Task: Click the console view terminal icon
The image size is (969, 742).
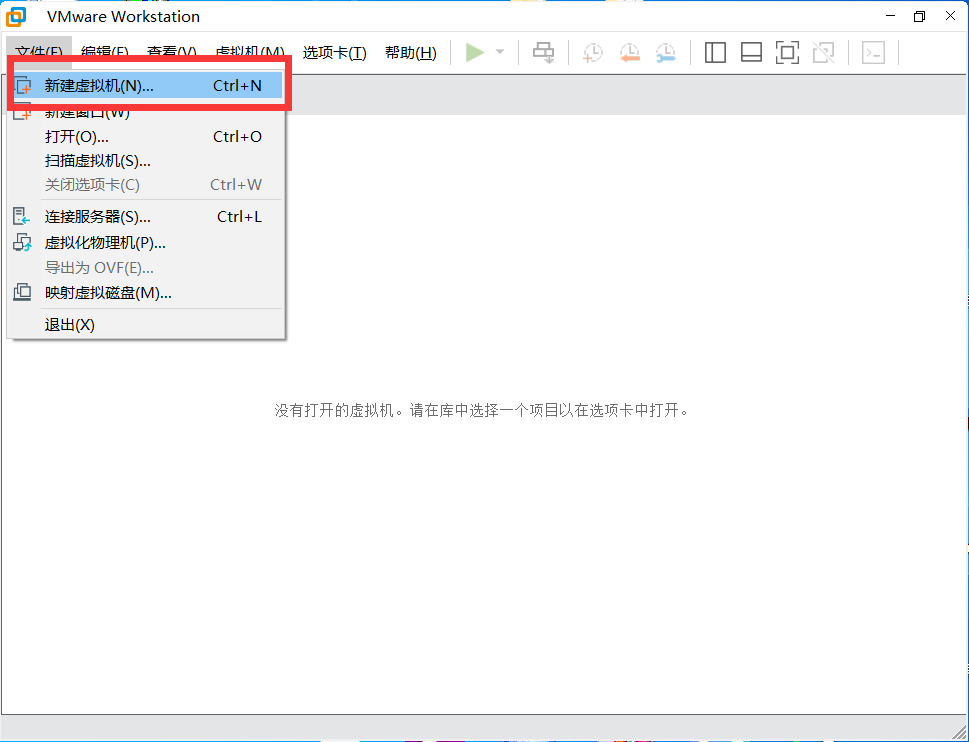Action: (x=873, y=53)
